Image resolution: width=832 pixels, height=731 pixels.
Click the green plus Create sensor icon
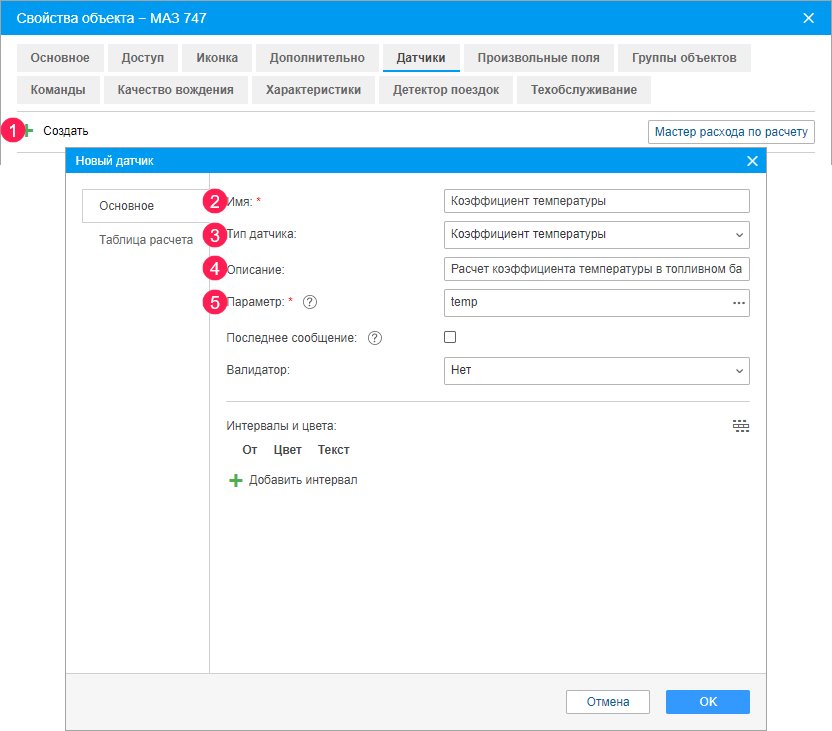[29, 131]
